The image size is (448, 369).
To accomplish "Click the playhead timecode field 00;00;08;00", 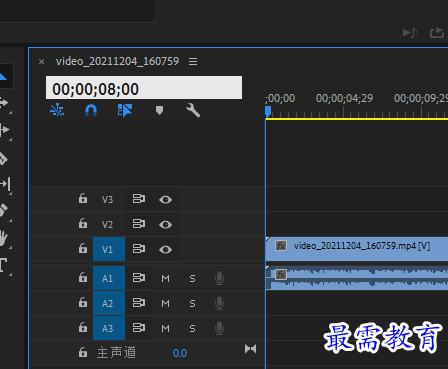I will [144, 88].
